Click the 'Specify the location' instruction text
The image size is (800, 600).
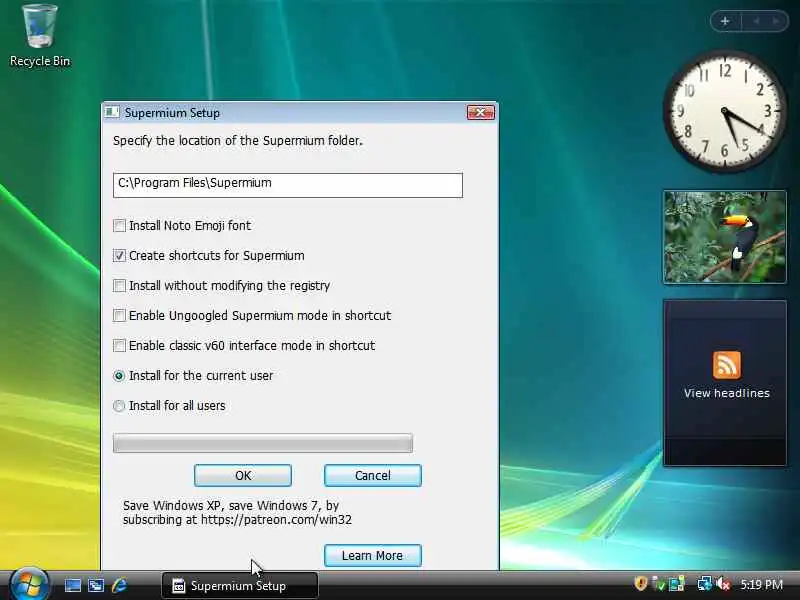coord(238,141)
